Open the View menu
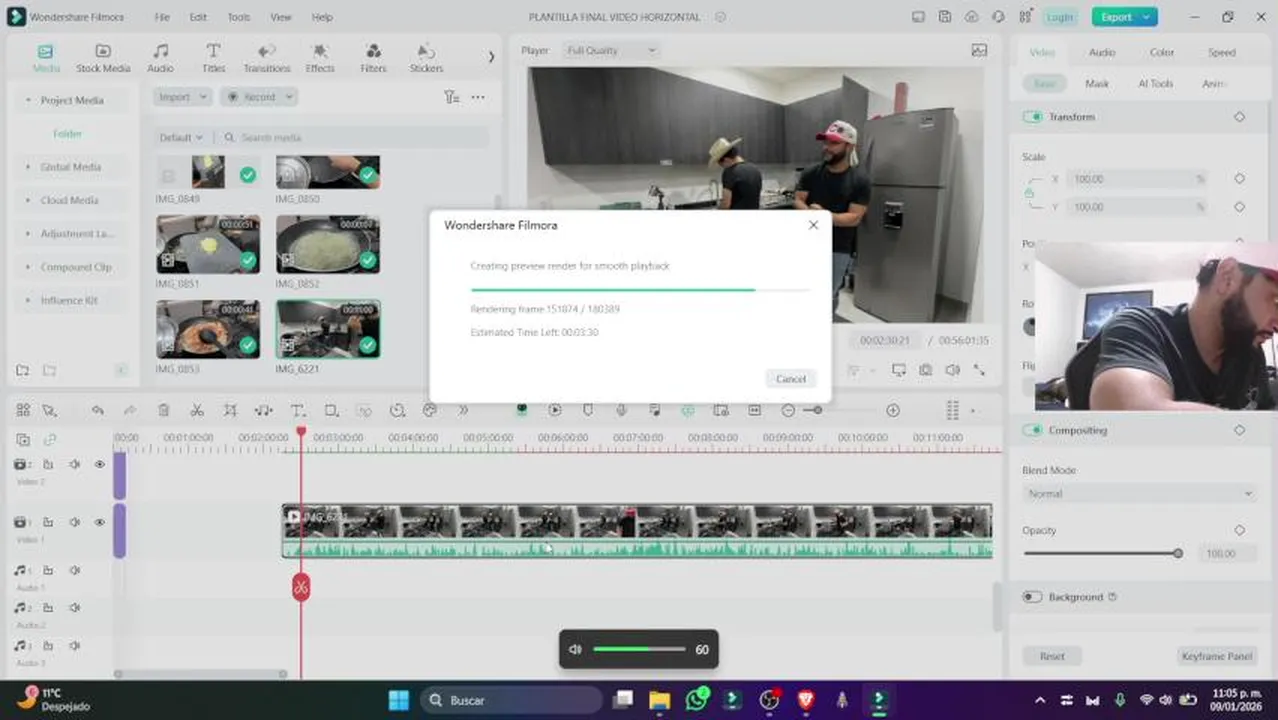 pyautogui.click(x=281, y=17)
